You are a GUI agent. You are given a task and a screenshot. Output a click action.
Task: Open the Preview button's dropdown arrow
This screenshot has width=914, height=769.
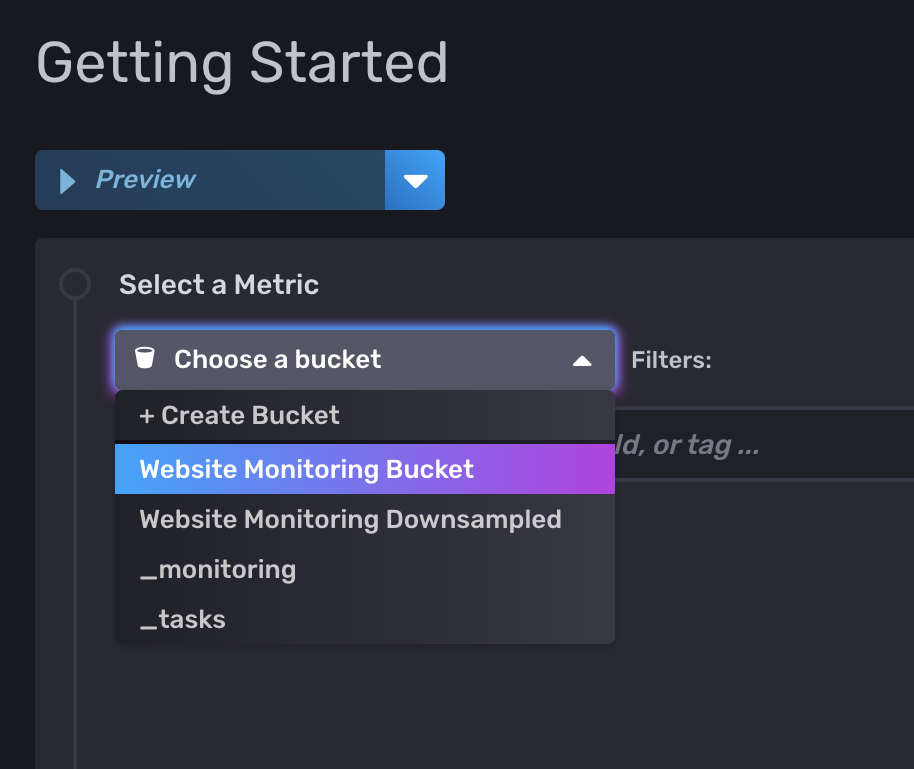pos(415,181)
